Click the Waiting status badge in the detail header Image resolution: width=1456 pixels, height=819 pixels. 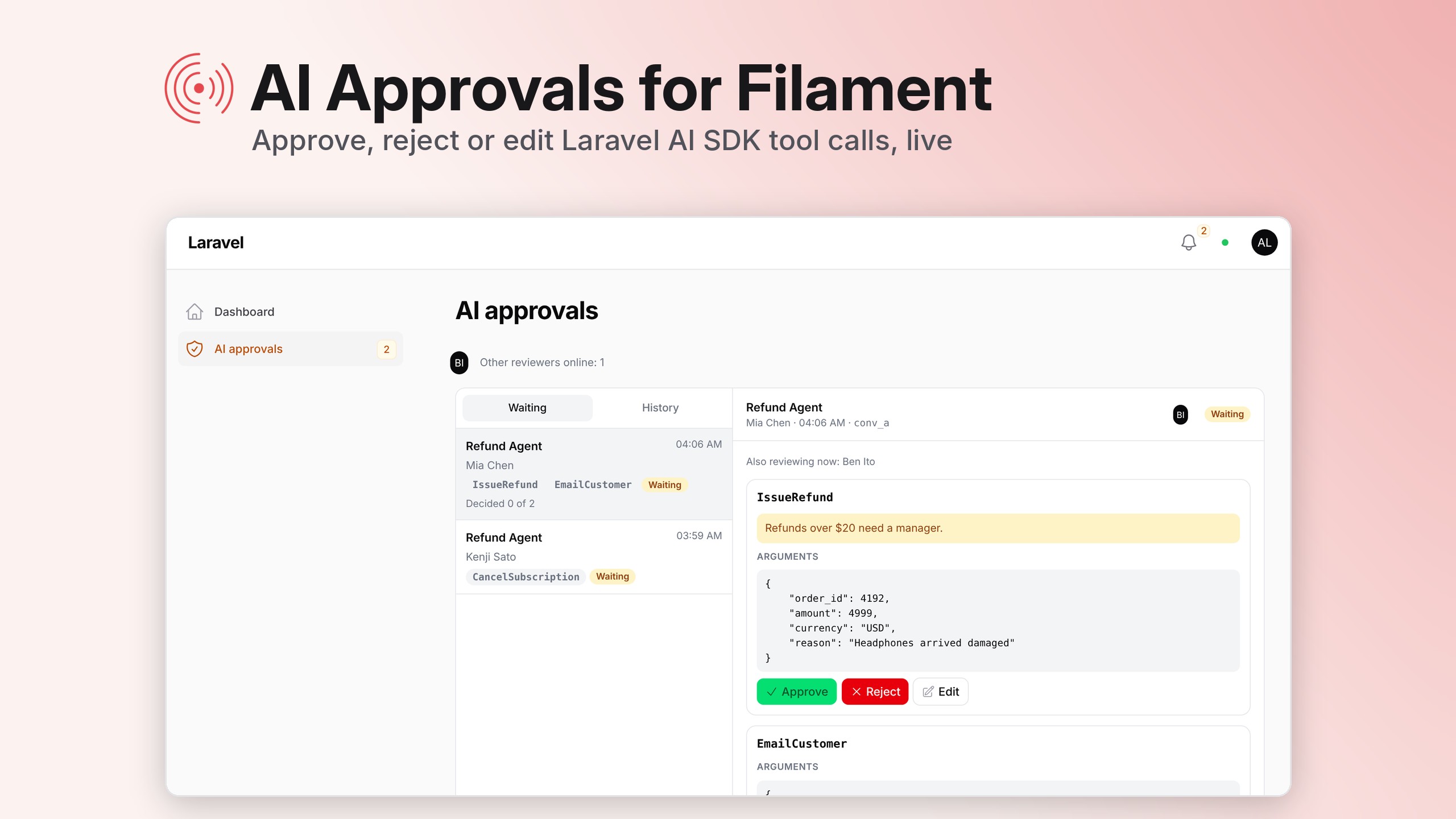[1227, 414]
